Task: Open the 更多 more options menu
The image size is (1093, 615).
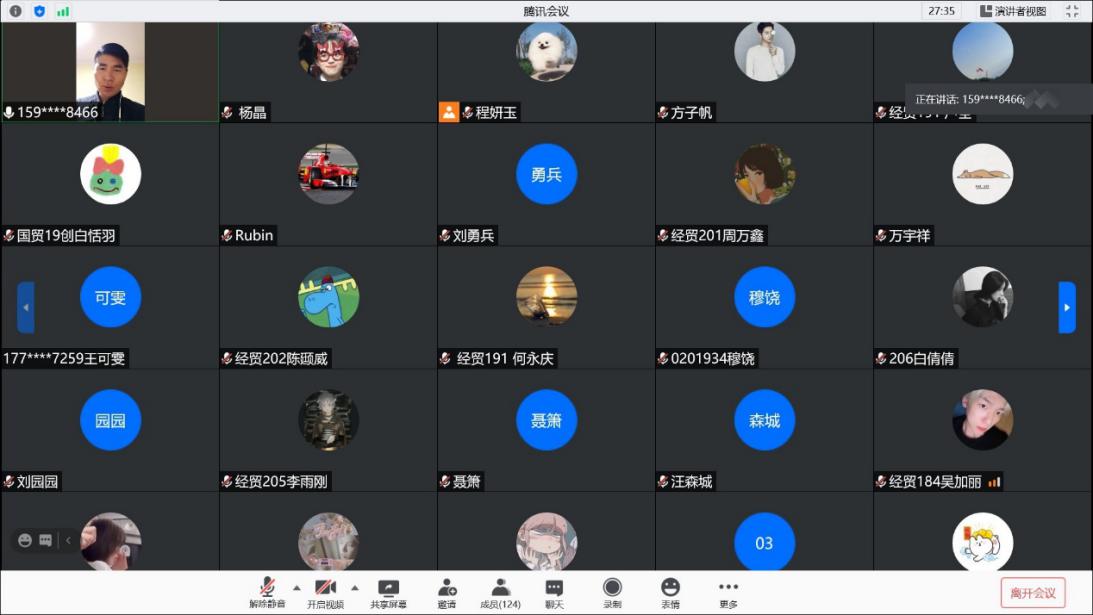Action: tap(728, 592)
